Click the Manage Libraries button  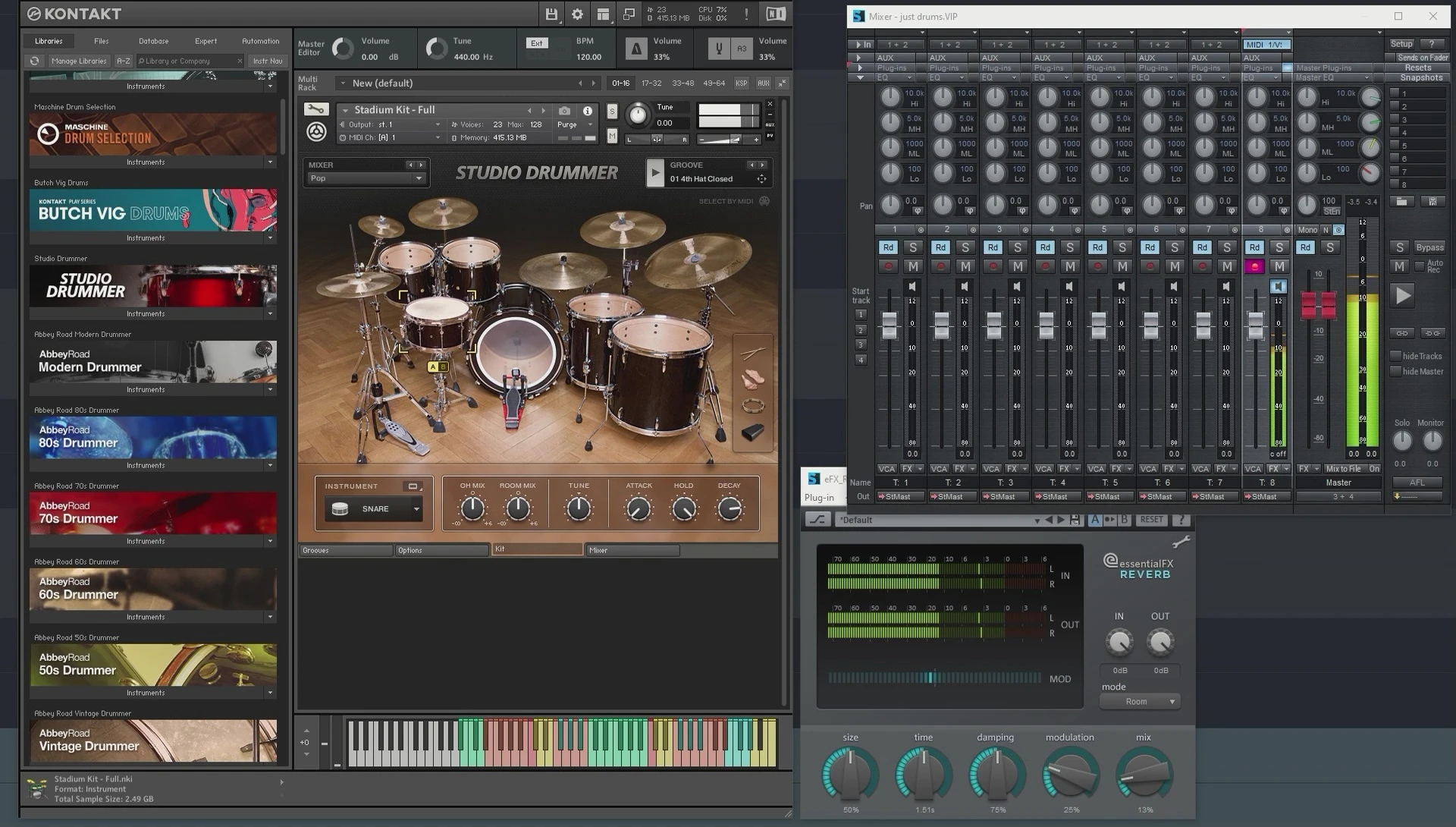click(79, 61)
